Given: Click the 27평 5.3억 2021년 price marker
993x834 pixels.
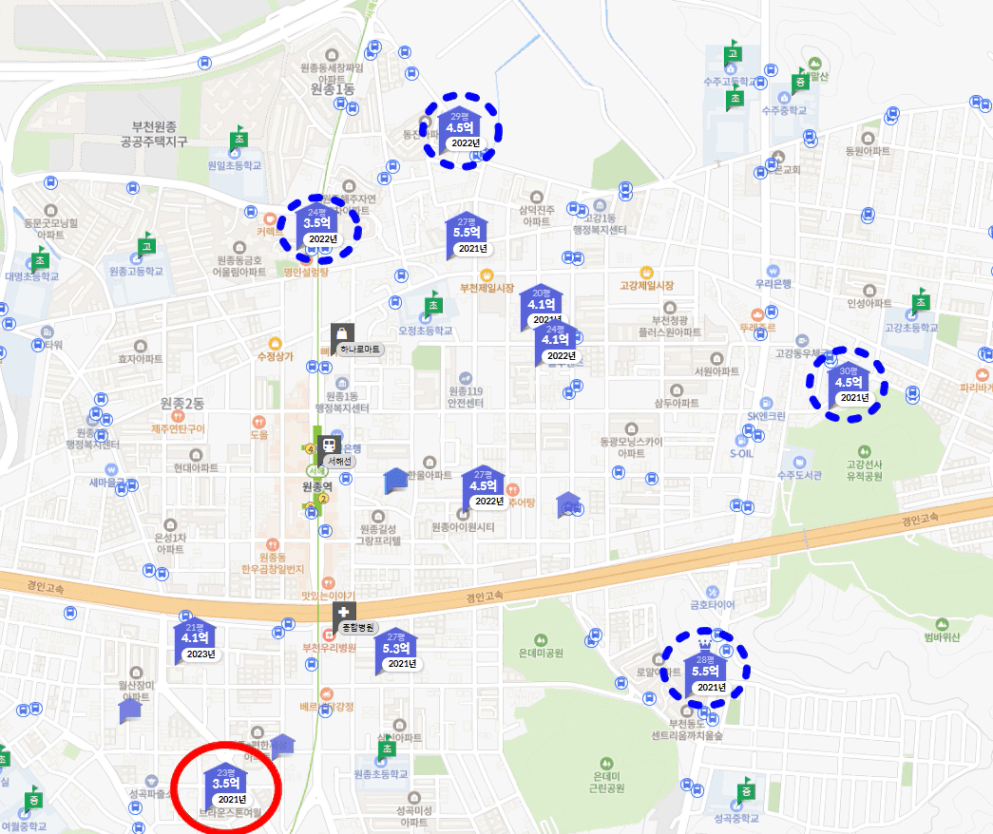Looking at the screenshot, I should (397, 651).
